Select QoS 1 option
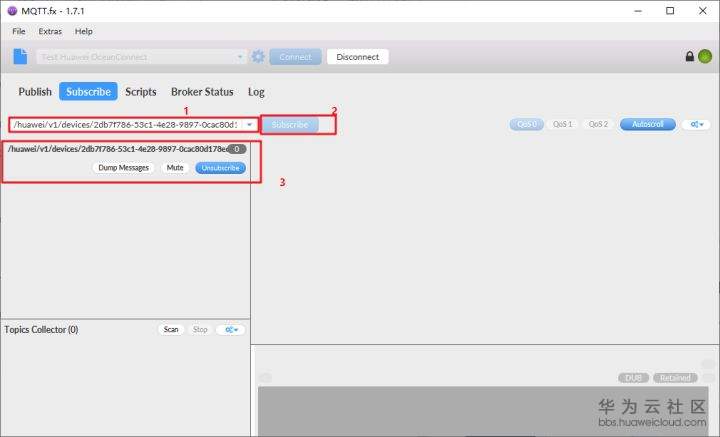720x437 pixels. [x=562, y=124]
